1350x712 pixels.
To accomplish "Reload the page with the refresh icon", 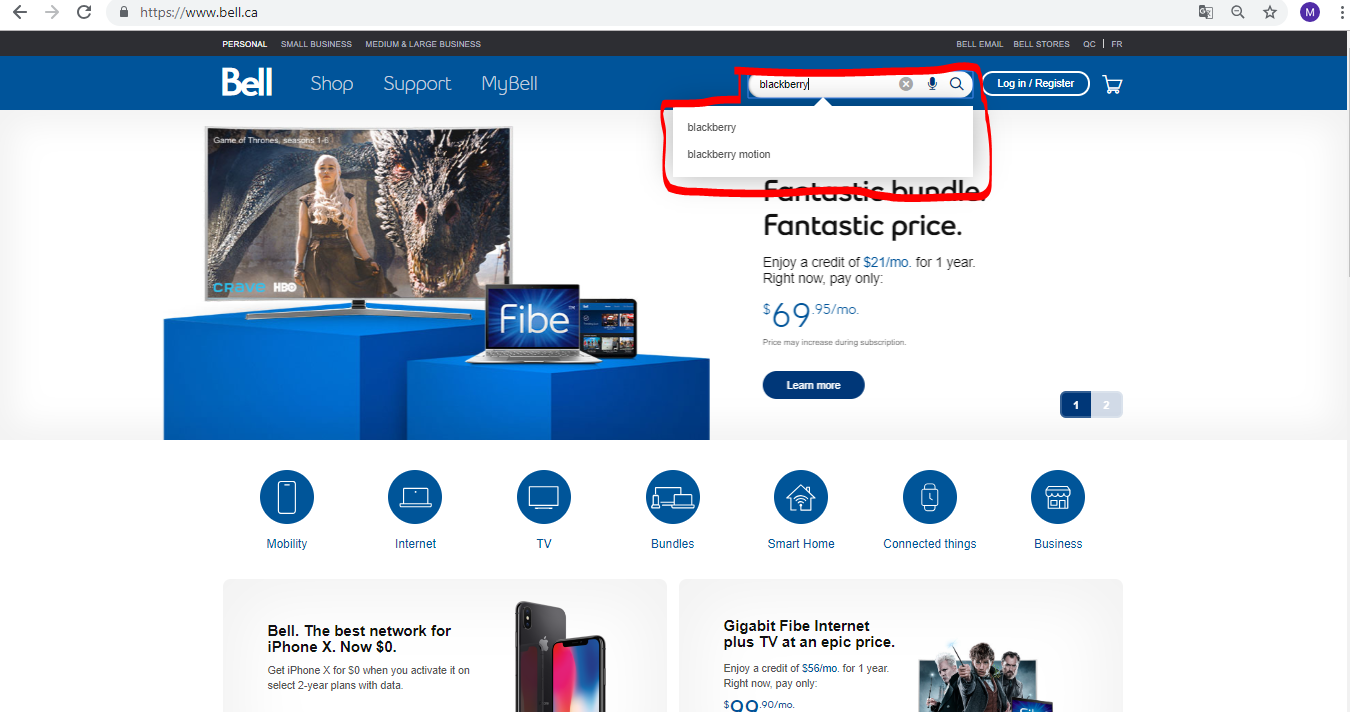I will click(85, 13).
